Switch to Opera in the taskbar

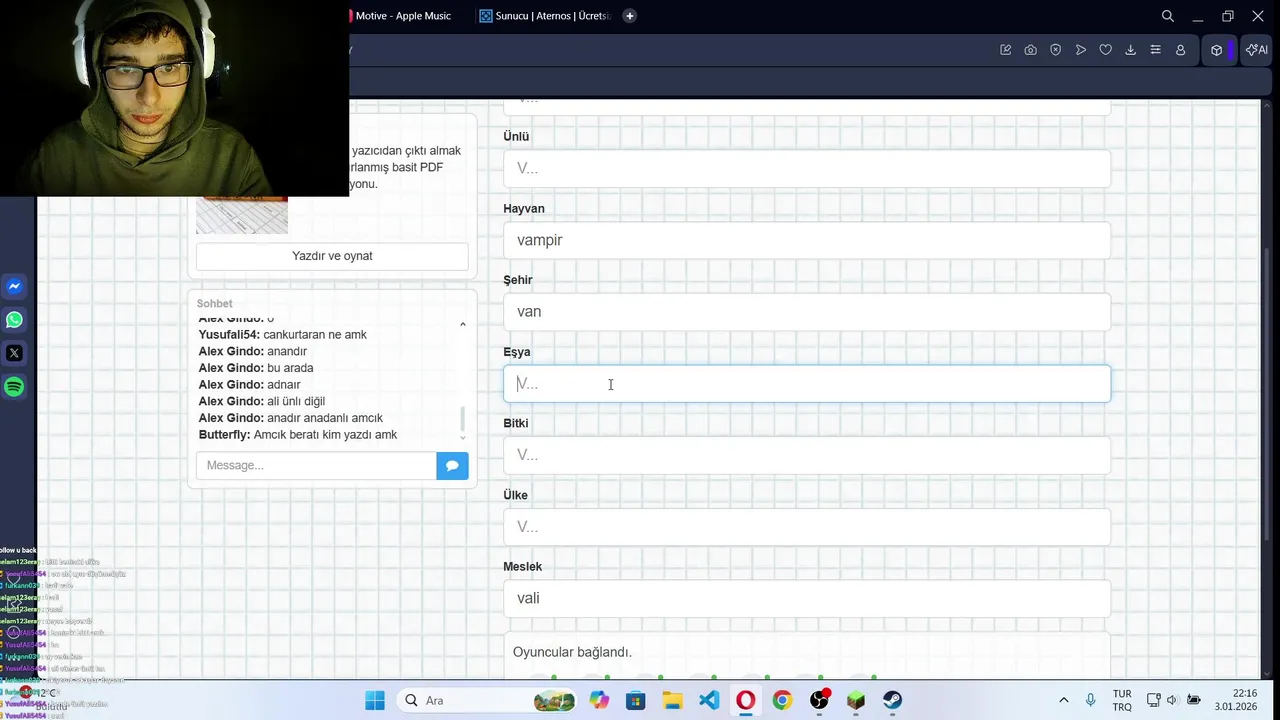pos(746,701)
